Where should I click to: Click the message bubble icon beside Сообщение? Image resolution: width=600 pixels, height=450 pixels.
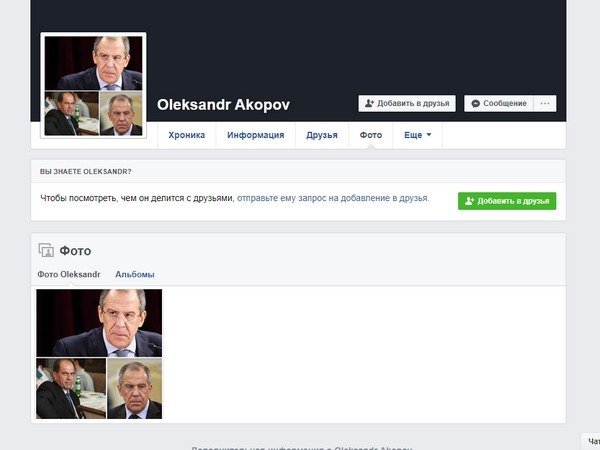point(476,104)
